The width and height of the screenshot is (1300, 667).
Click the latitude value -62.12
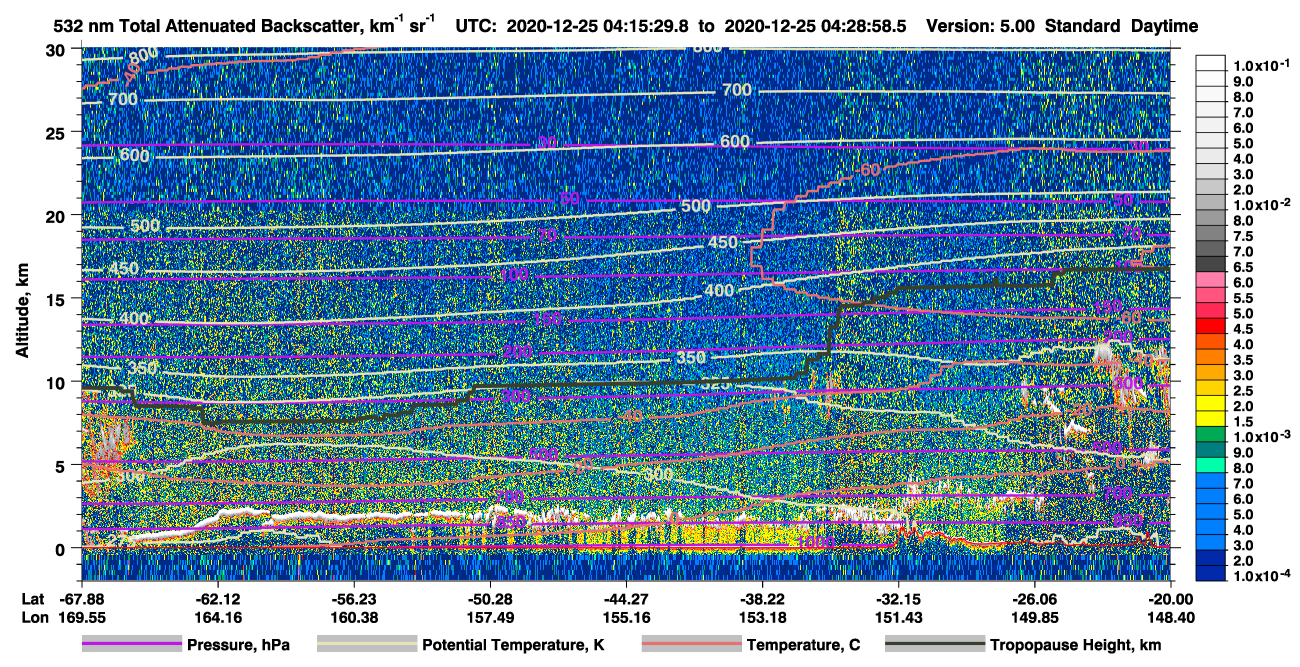[217, 599]
